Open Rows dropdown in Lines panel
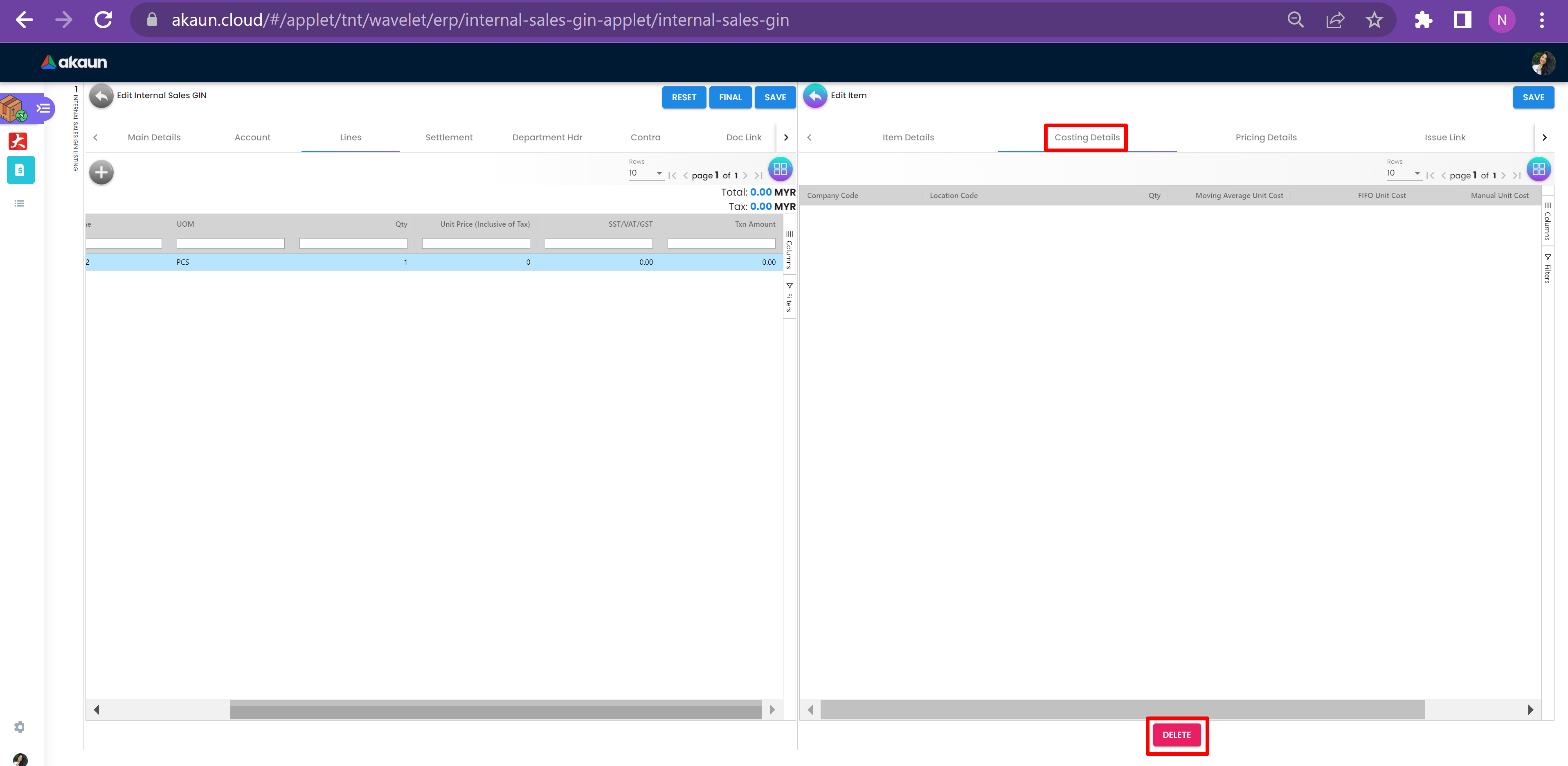This screenshot has height=766, width=1568. pos(645,173)
